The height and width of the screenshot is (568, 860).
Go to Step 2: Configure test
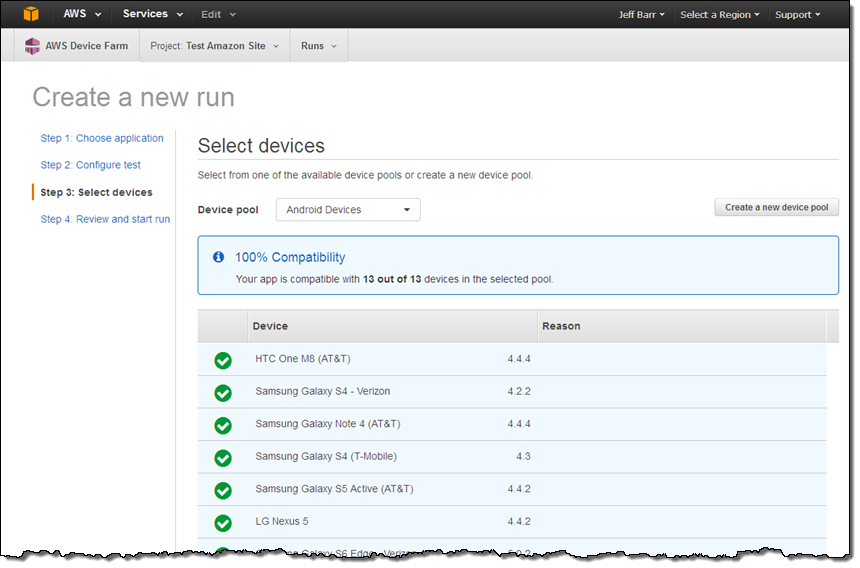[x=90, y=165]
